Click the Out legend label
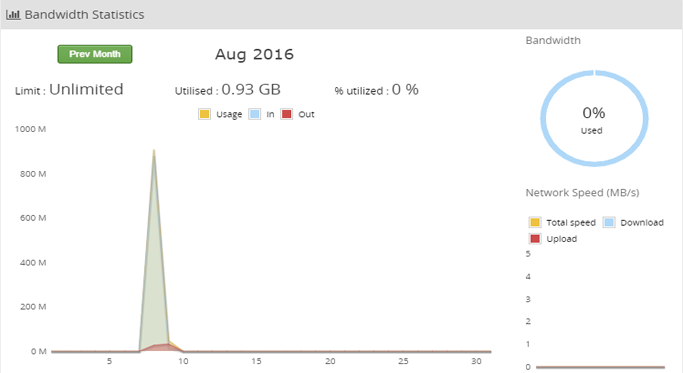The width and height of the screenshot is (683, 373). click(x=306, y=114)
